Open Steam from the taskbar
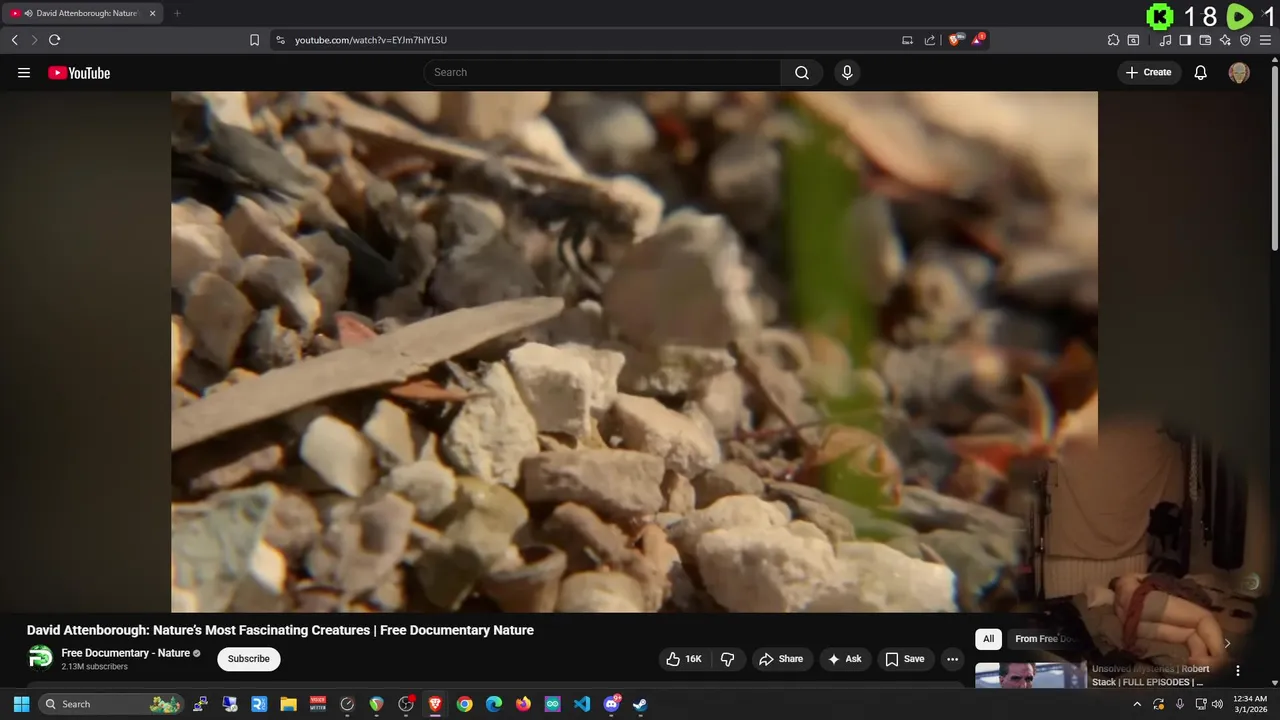Viewport: 1280px width, 720px height. [640, 704]
